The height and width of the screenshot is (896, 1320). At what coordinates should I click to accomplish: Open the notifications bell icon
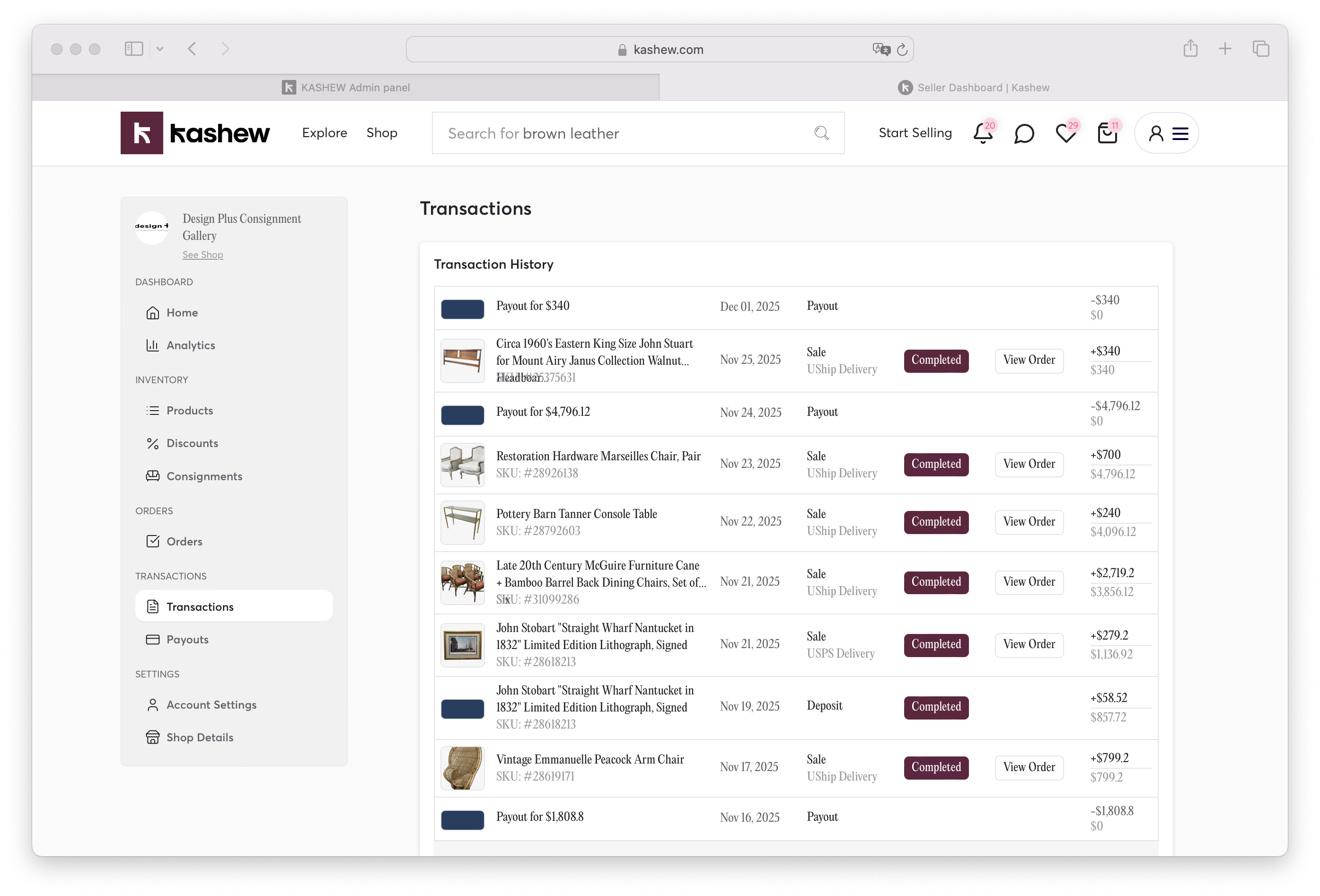[983, 134]
